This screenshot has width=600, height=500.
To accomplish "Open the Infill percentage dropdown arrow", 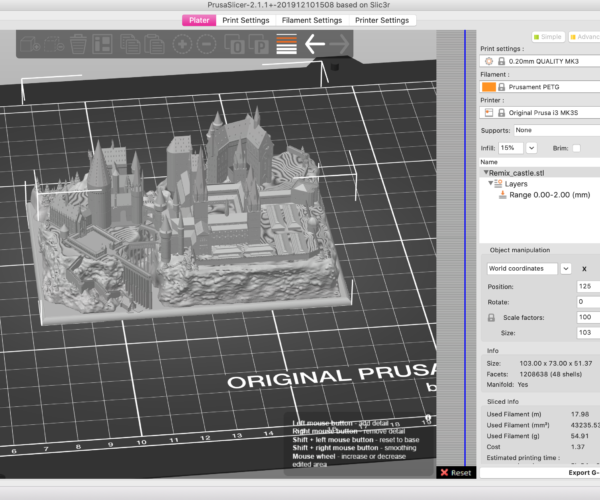I will click(x=532, y=148).
